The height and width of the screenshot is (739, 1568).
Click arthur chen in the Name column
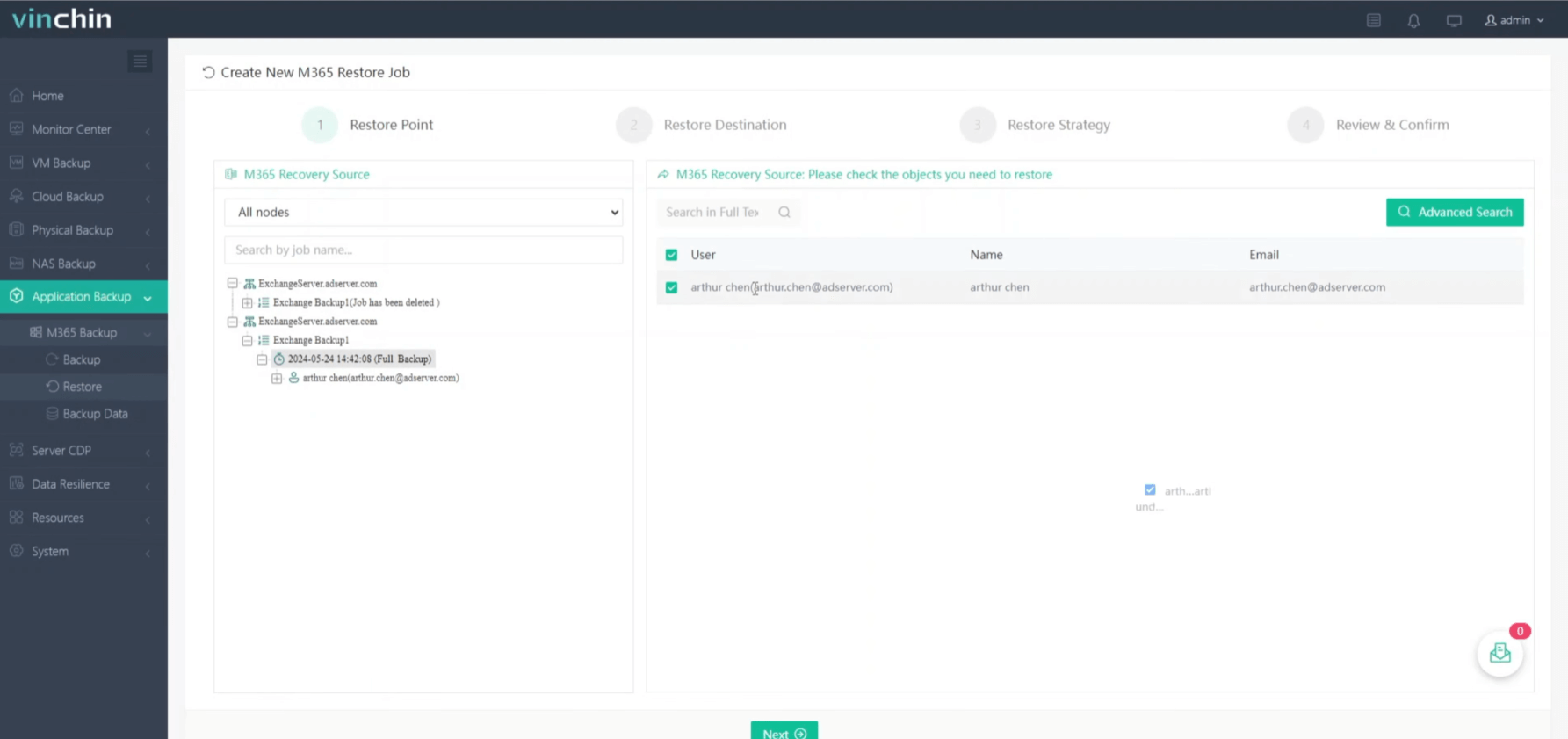click(x=999, y=287)
